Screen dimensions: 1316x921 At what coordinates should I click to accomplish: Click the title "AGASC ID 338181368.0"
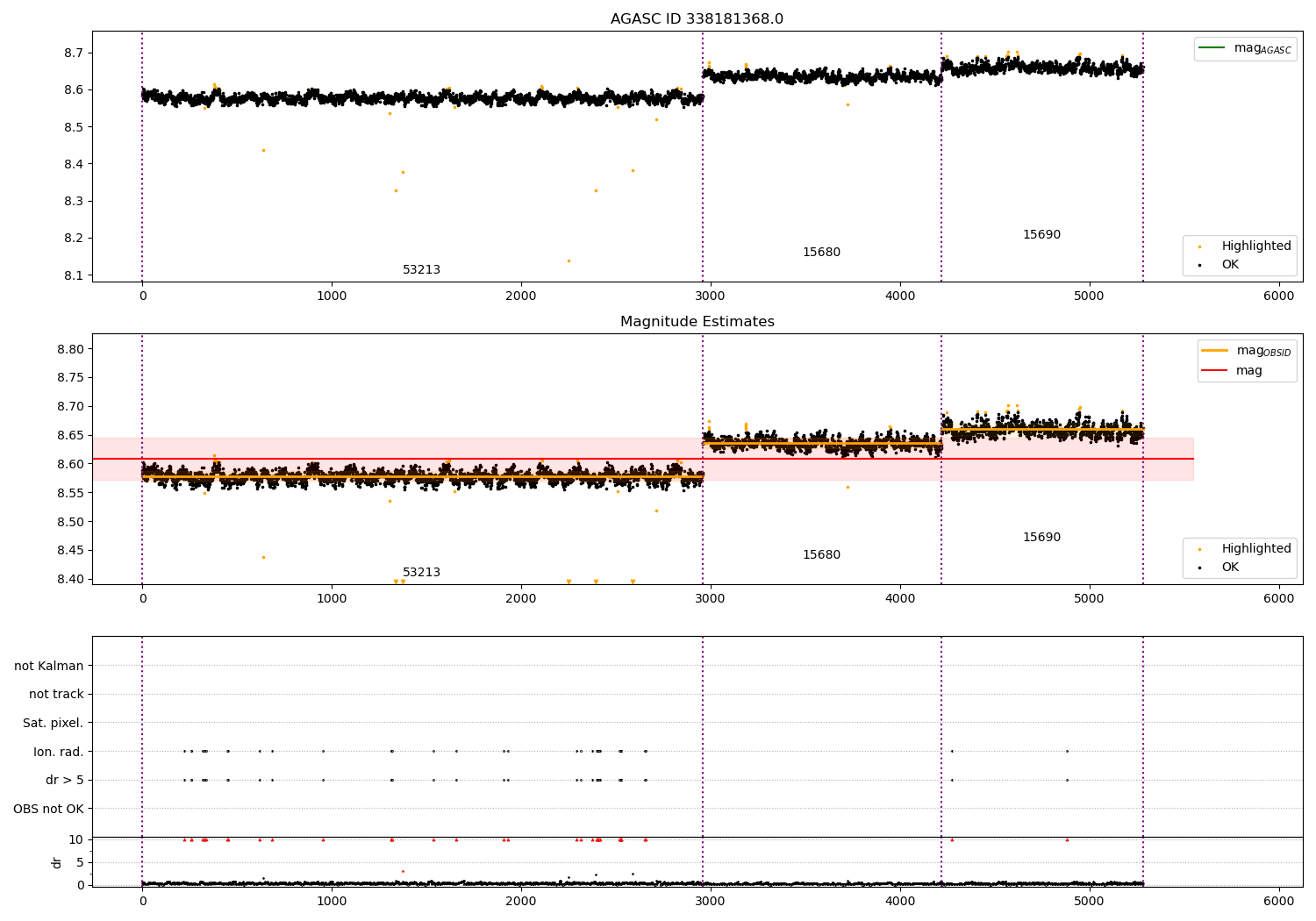pos(697,18)
